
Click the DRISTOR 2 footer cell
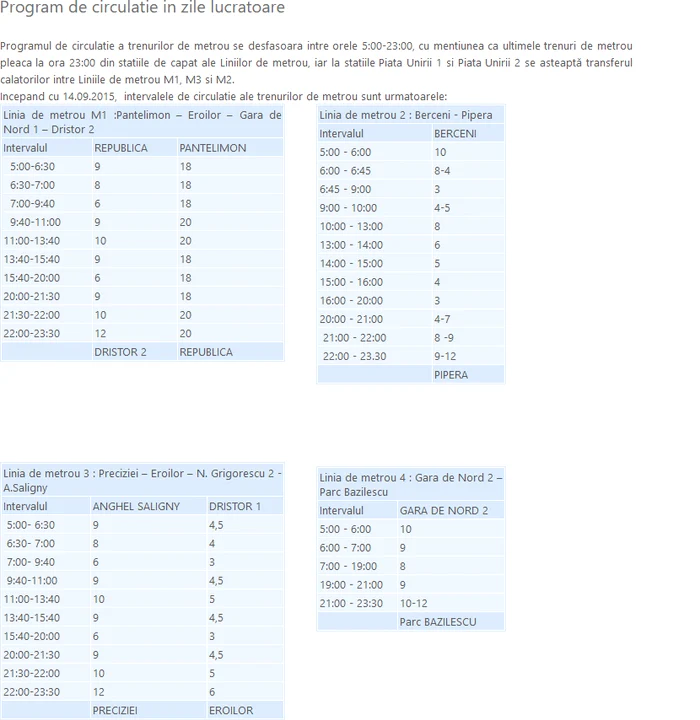[120, 352]
